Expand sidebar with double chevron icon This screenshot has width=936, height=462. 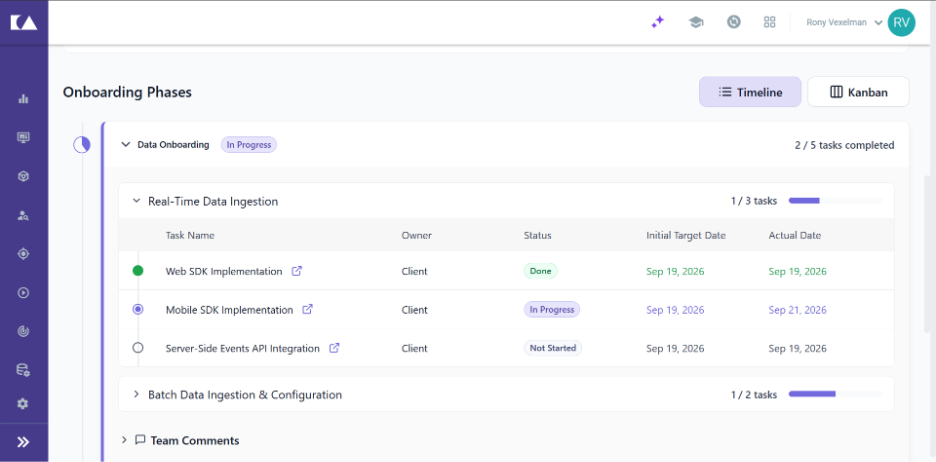tap(23, 442)
